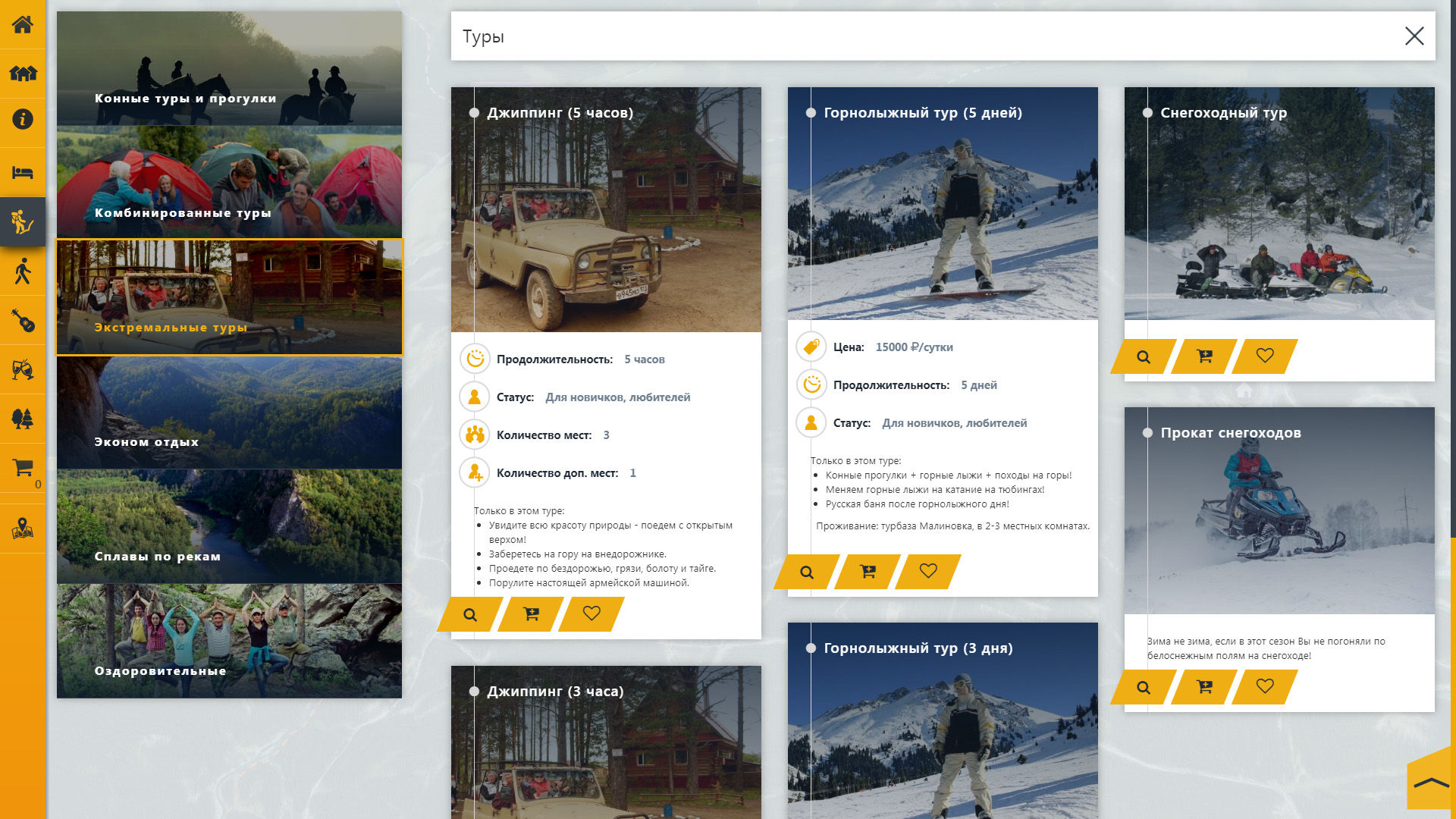Open the info icon in sidebar
The image size is (1456, 819).
click(x=22, y=119)
